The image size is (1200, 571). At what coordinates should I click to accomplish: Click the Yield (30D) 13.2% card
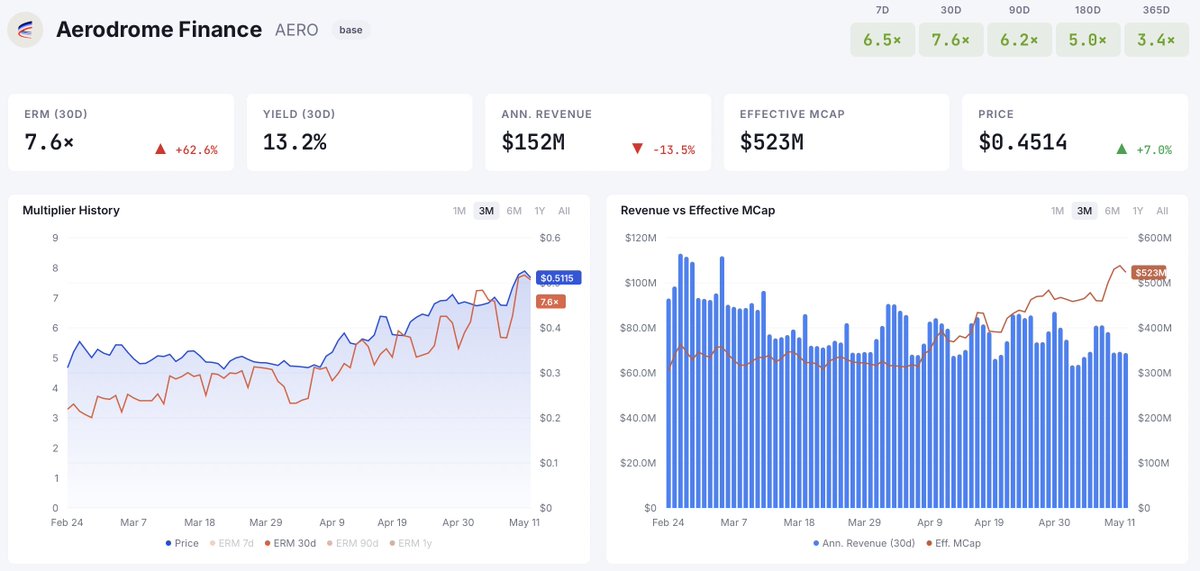(x=359, y=132)
